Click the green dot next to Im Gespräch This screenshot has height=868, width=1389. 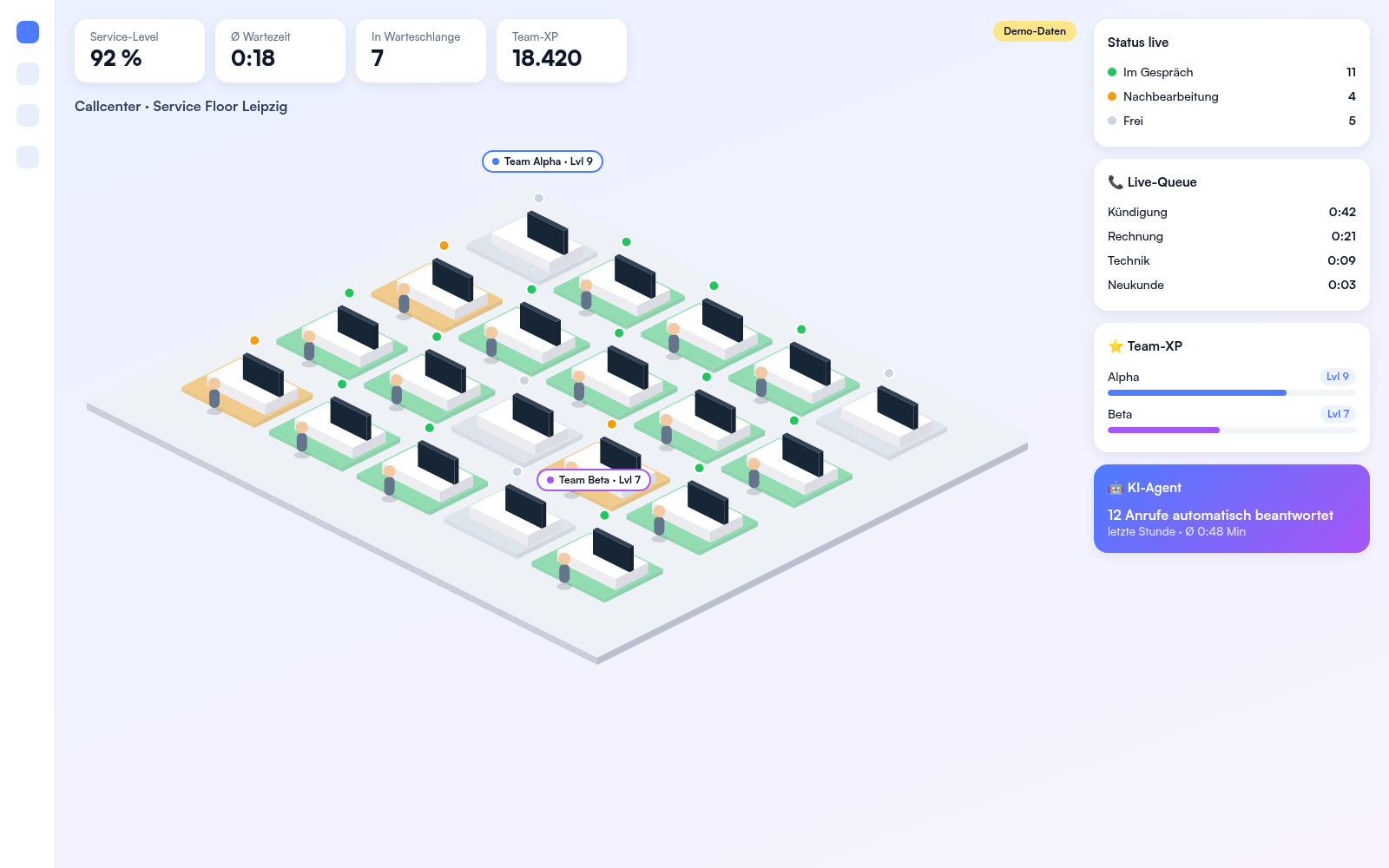1112,72
